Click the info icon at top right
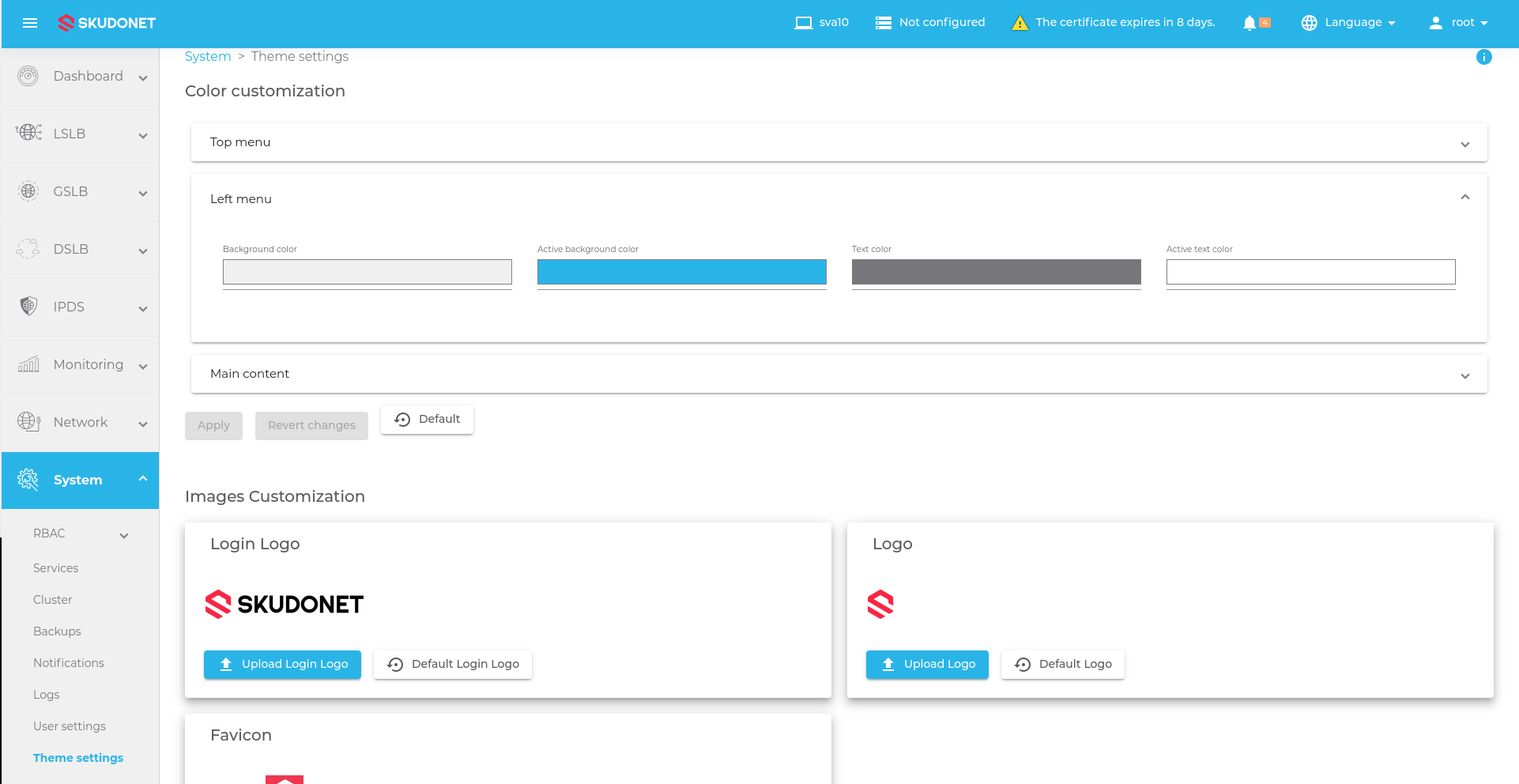1519x784 pixels. pyautogui.click(x=1484, y=57)
